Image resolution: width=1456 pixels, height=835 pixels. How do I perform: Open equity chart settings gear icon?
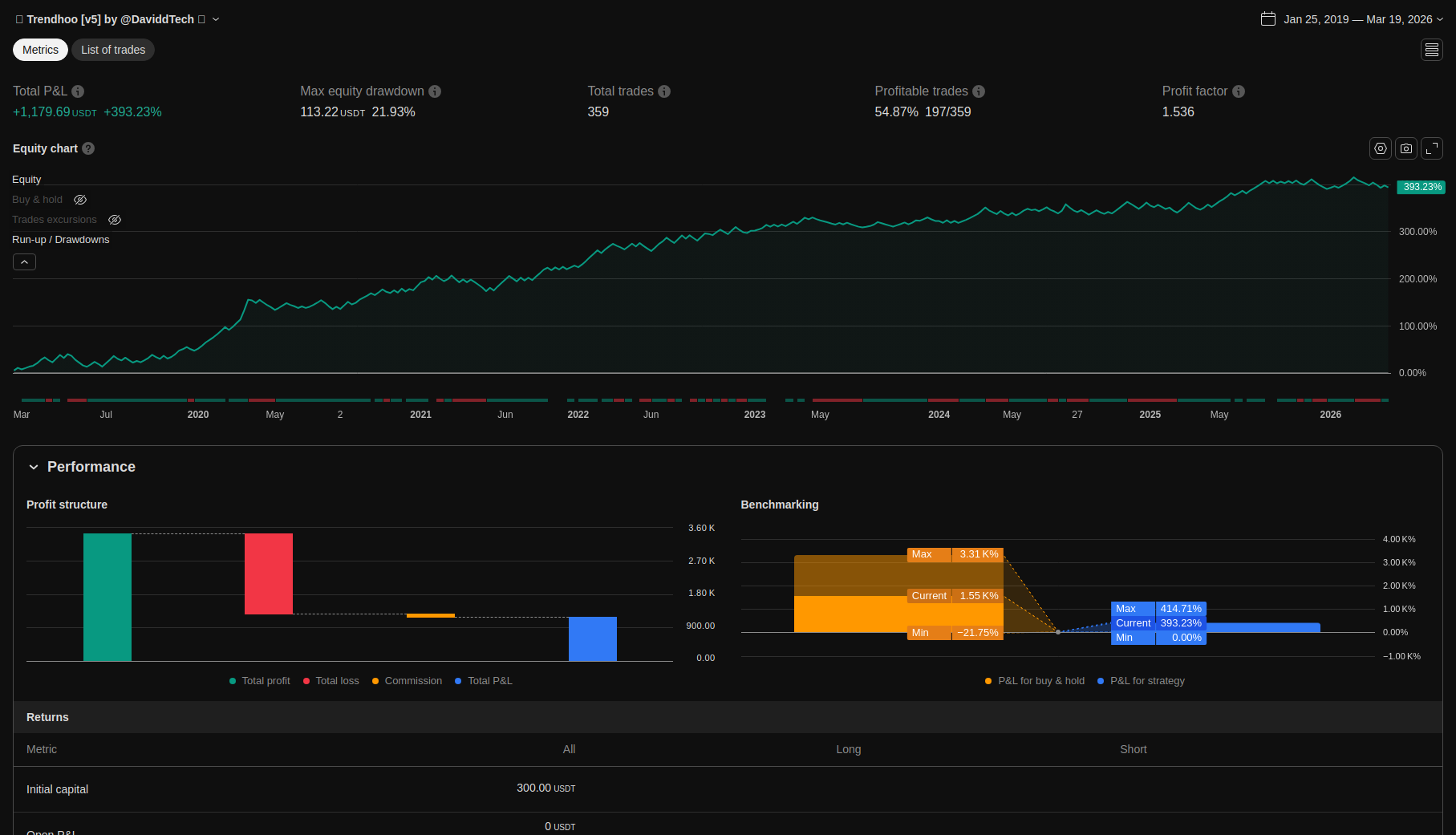tap(1380, 148)
